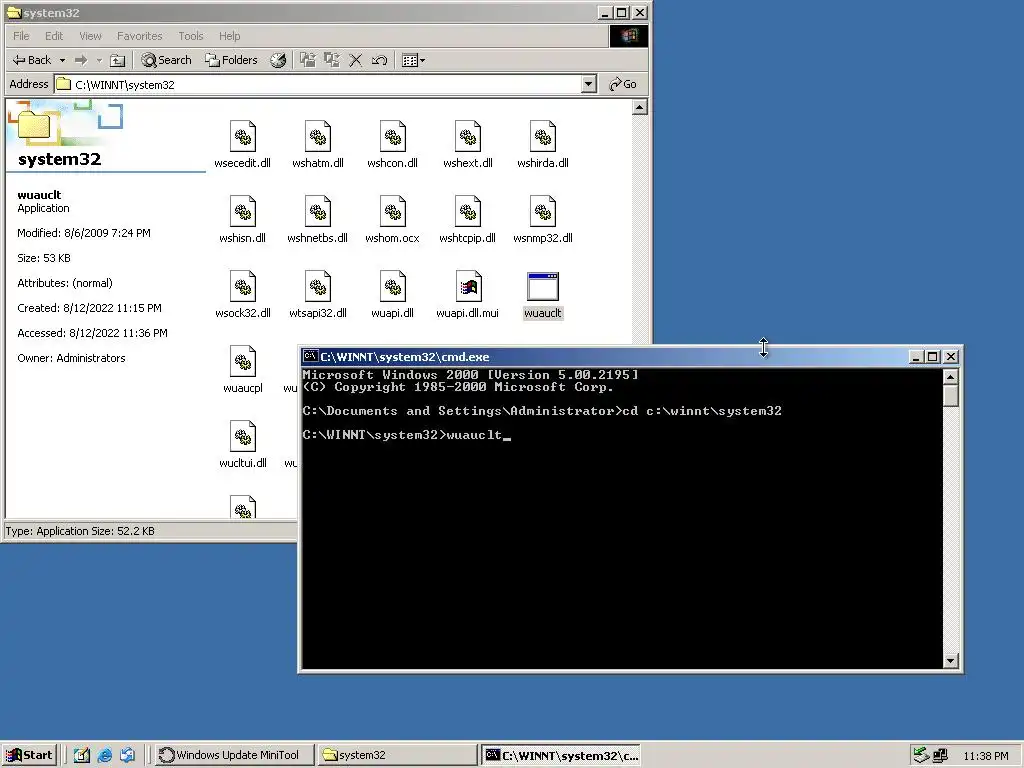The image size is (1024, 768).
Task: Switch to Windows Update MiniTool taskbar button
Action: click(x=235, y=756)
